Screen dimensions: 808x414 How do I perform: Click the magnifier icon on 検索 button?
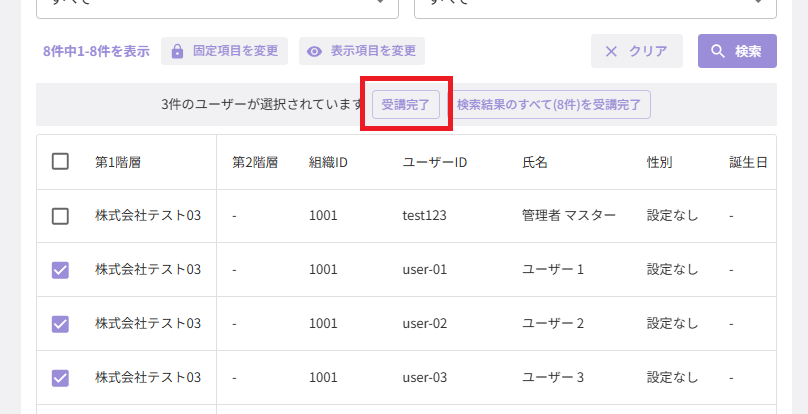click(718, 51)
